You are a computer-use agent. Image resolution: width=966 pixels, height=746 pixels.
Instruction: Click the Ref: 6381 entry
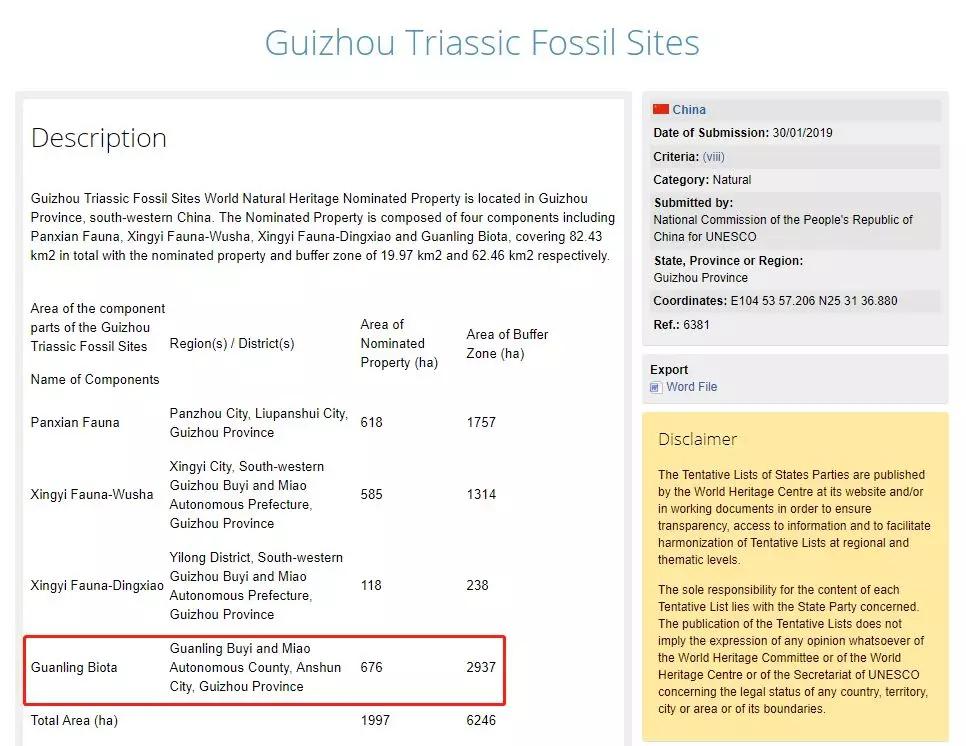[679, 325]
